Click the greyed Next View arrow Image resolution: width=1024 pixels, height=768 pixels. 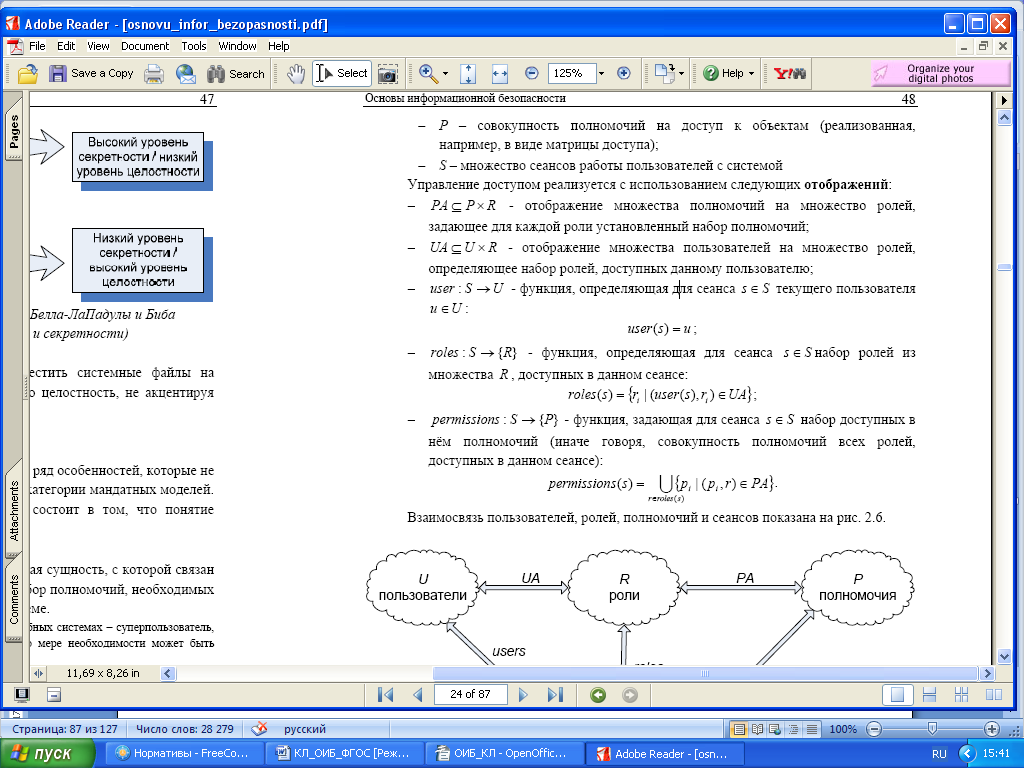point(630,695)
